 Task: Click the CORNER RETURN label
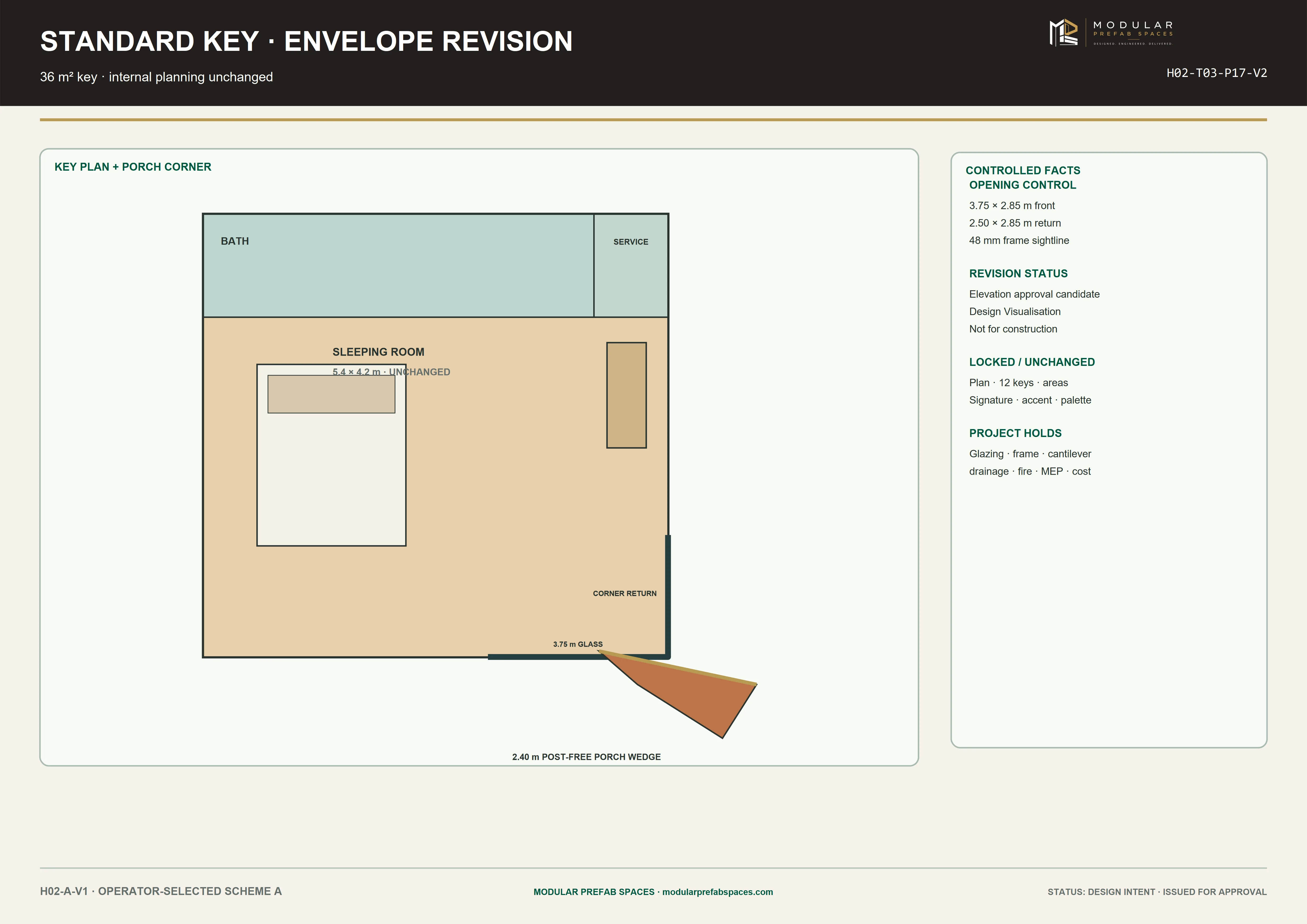[624, 593]
